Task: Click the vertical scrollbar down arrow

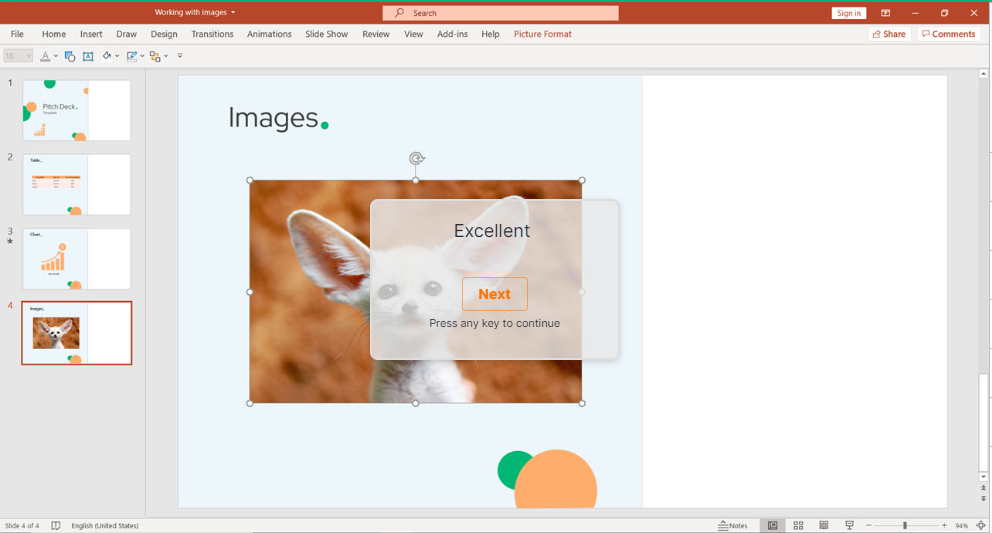Action: [x=983, y=477]
